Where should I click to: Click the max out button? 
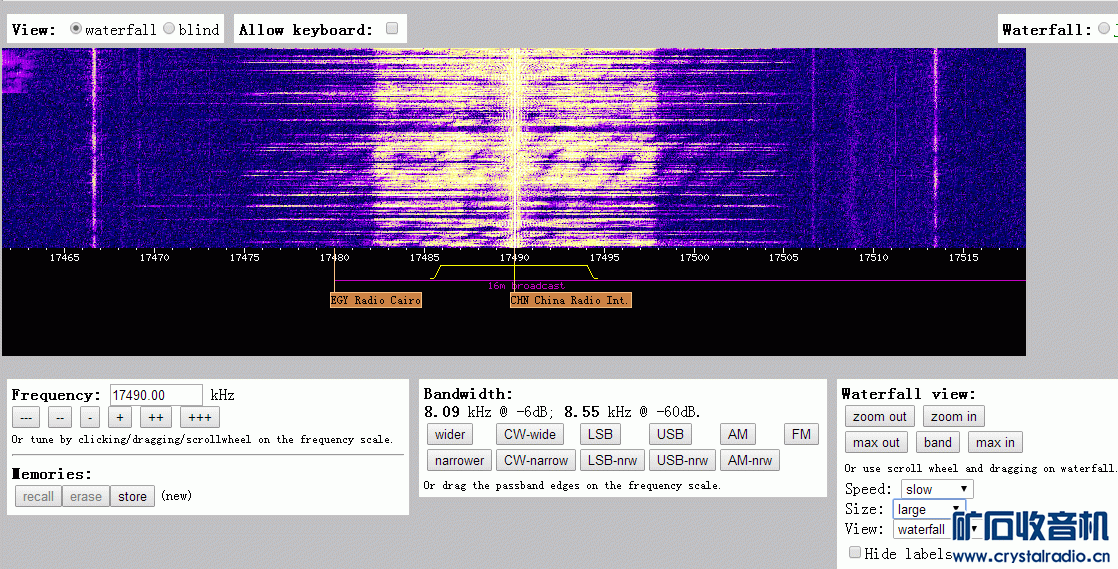click(876, 442)
